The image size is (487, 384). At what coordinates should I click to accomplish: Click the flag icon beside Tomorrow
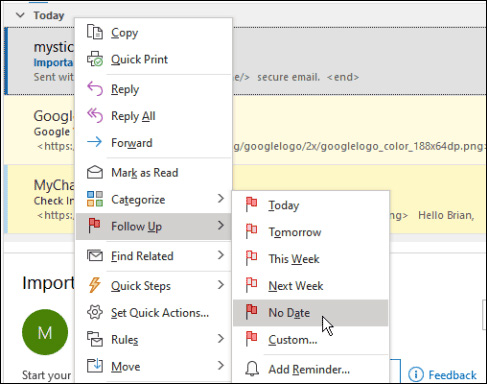click(x=251, y=231)
